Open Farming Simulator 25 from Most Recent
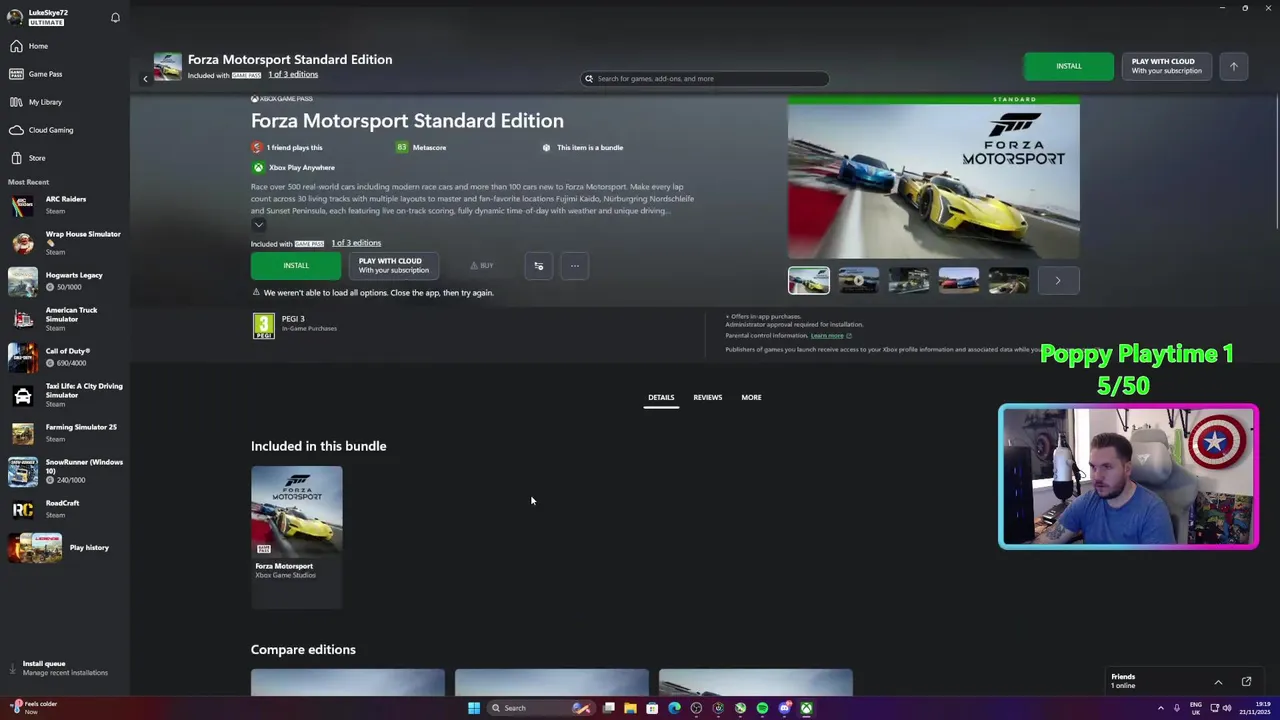1280x720 pixels. coord(64,433)
